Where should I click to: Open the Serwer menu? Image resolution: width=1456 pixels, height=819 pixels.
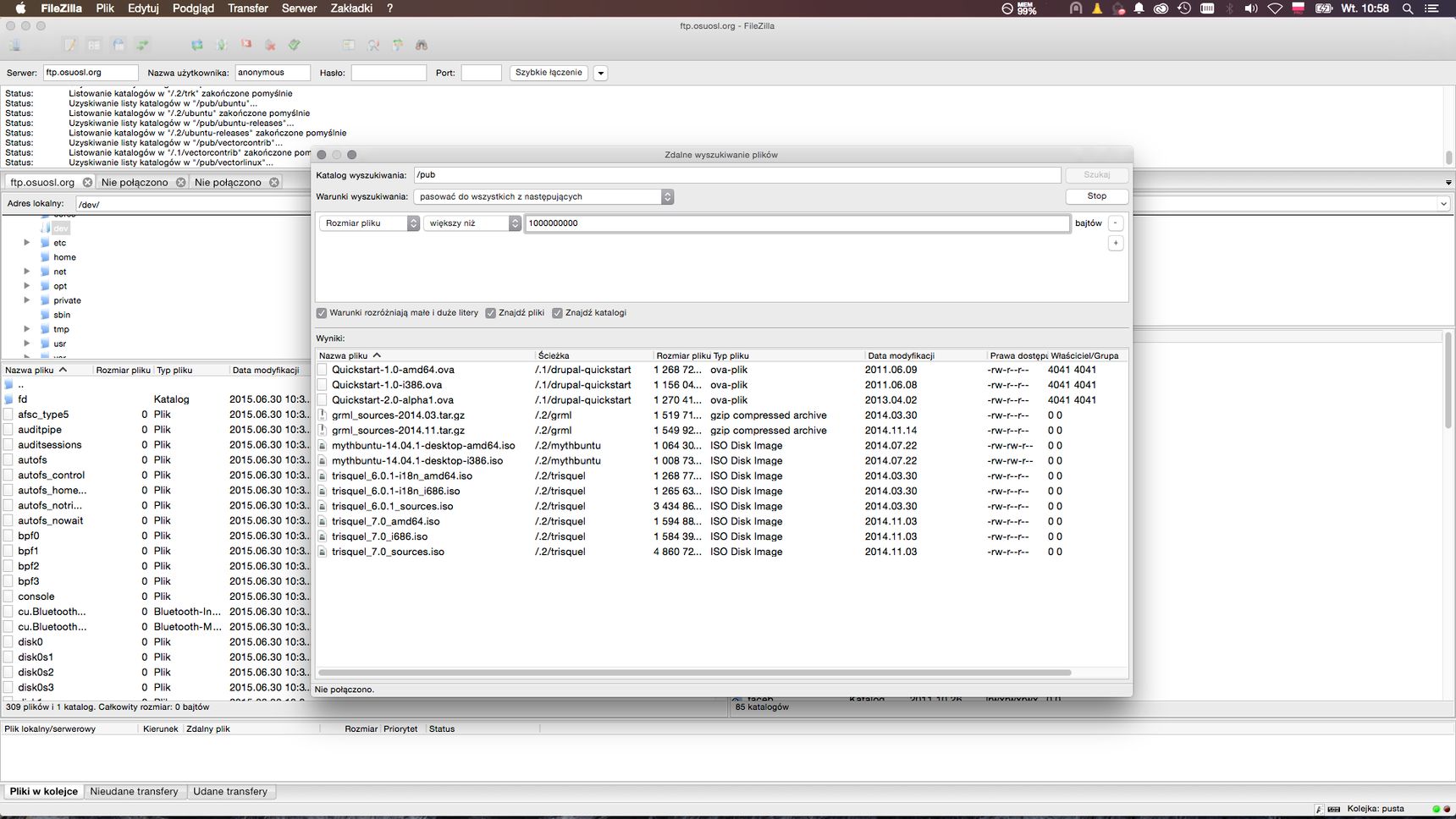point(299,8)
